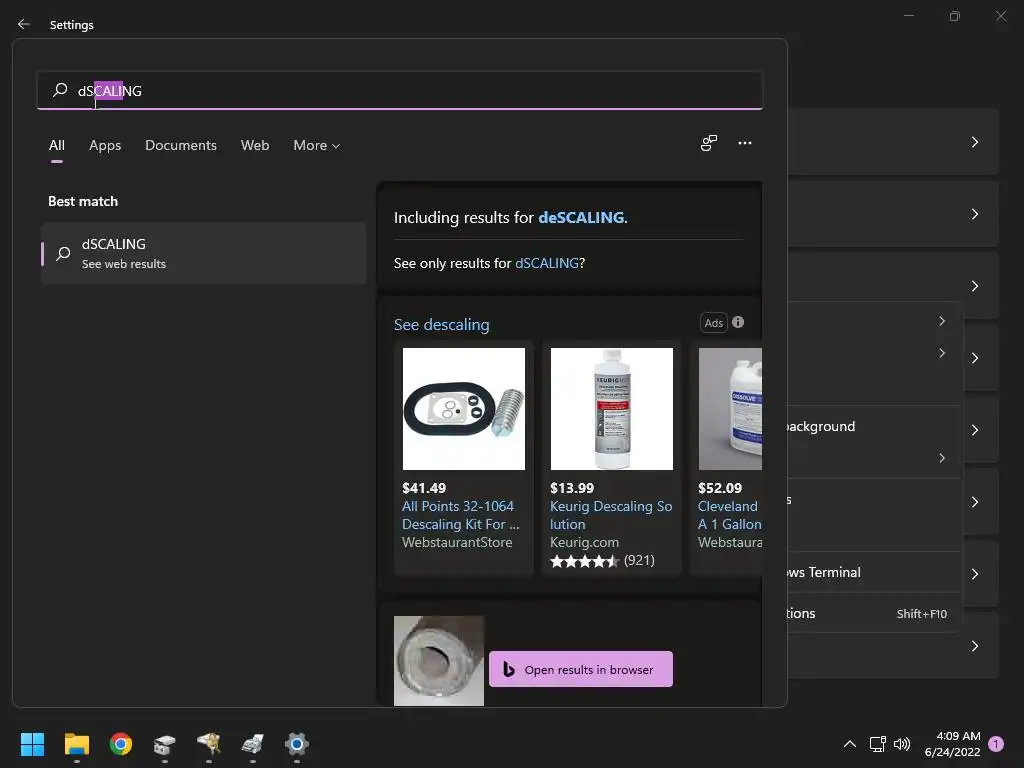The height and width of the screenshot is (768, 1024).
Task: Open the box-shaped app icon in taskbar
Action: pos(165,744)
